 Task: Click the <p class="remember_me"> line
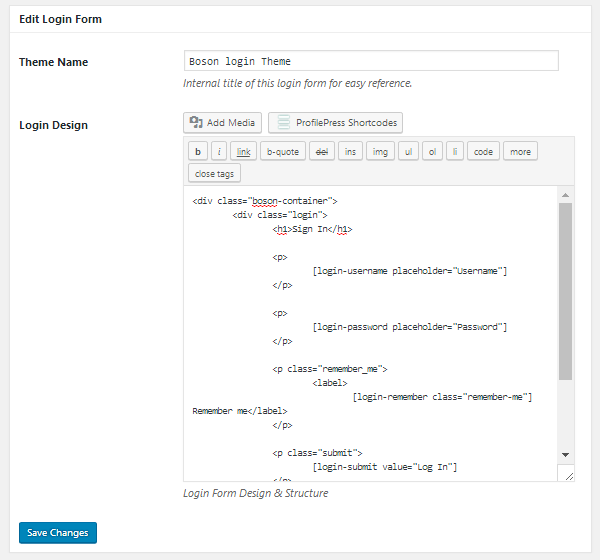(x=330, y=369)
